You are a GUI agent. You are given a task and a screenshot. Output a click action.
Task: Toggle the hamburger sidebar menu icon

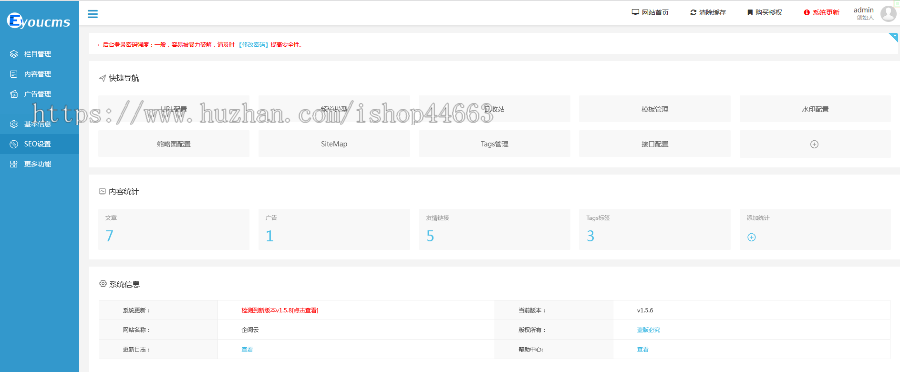pyautogui.click(x=92, y=14)
